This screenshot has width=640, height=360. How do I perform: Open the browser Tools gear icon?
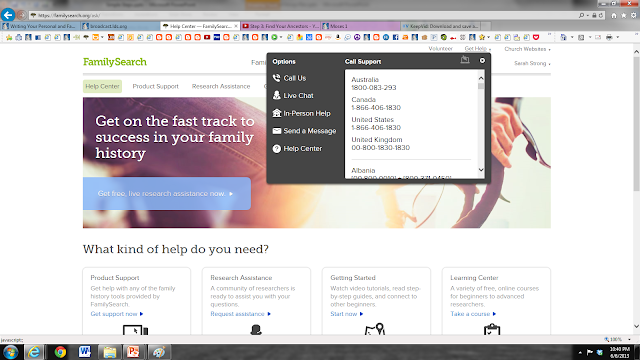click(x=633, y=16)
